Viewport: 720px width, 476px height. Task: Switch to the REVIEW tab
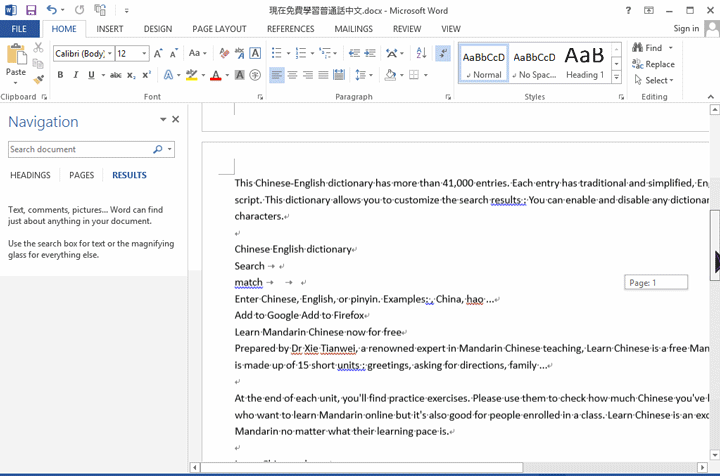coord(407,29)
